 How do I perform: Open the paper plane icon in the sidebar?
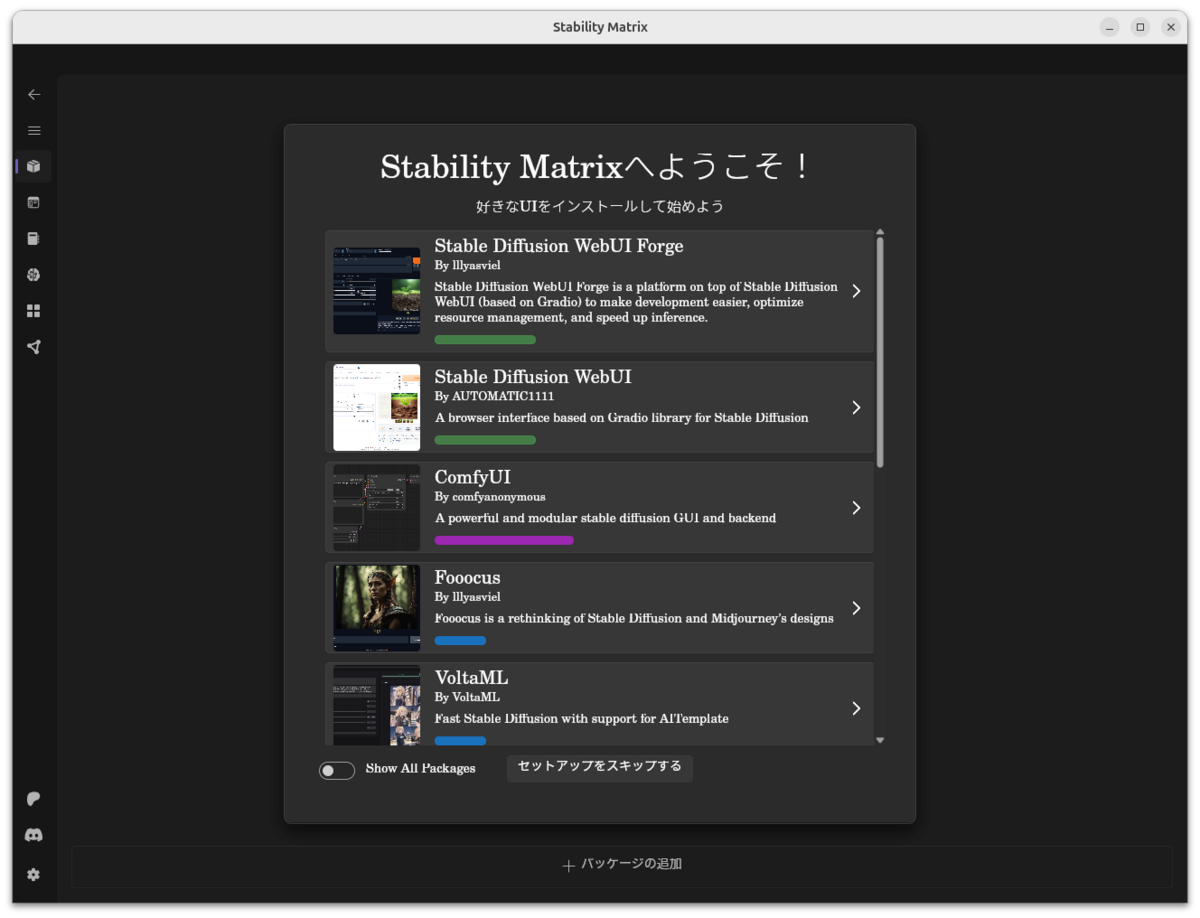coord(34,347)
